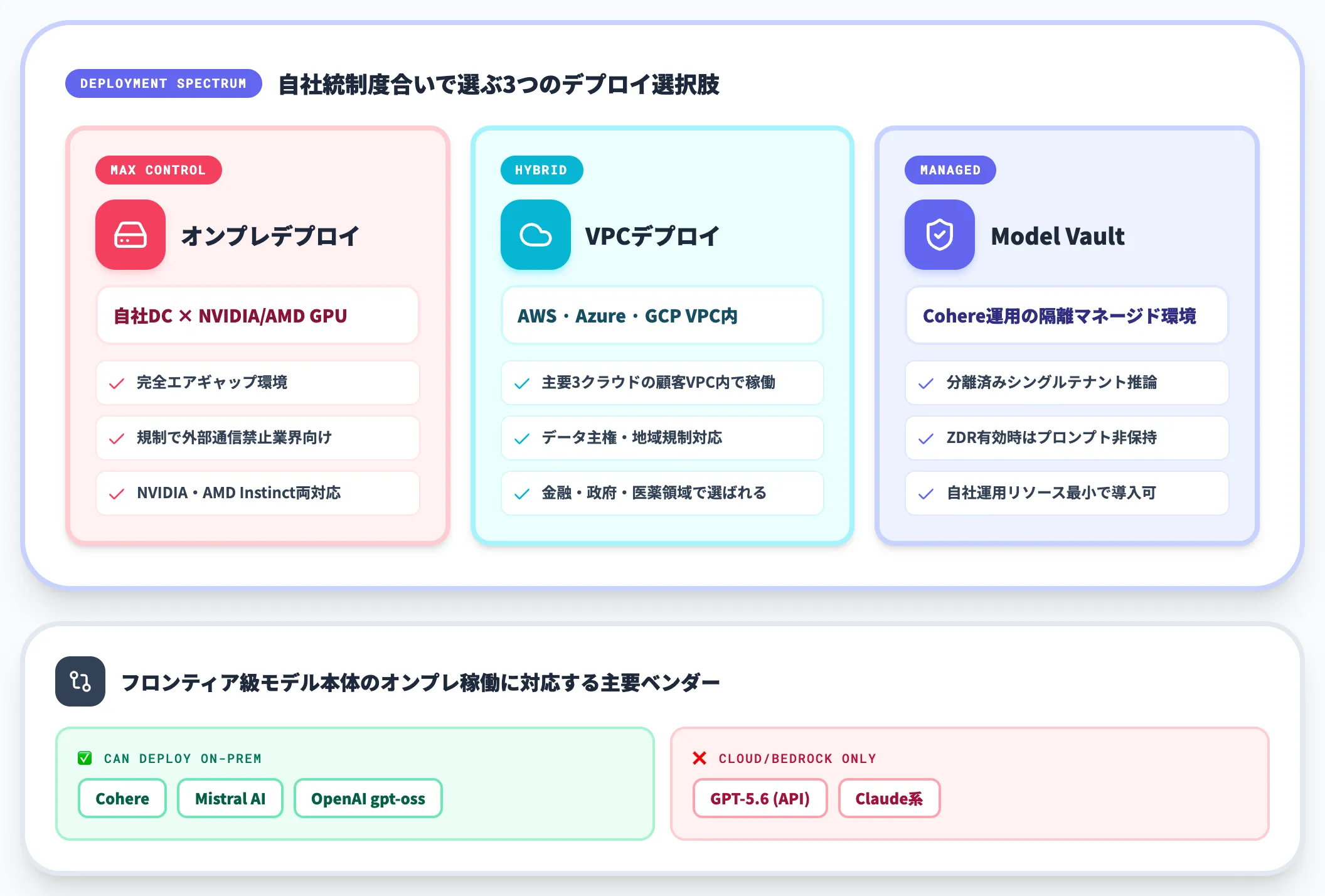Click check icon beside 分離済みシングルテナント推論
The width and height of the screenshot is (1325, 896).
click(x=926, y=383)
